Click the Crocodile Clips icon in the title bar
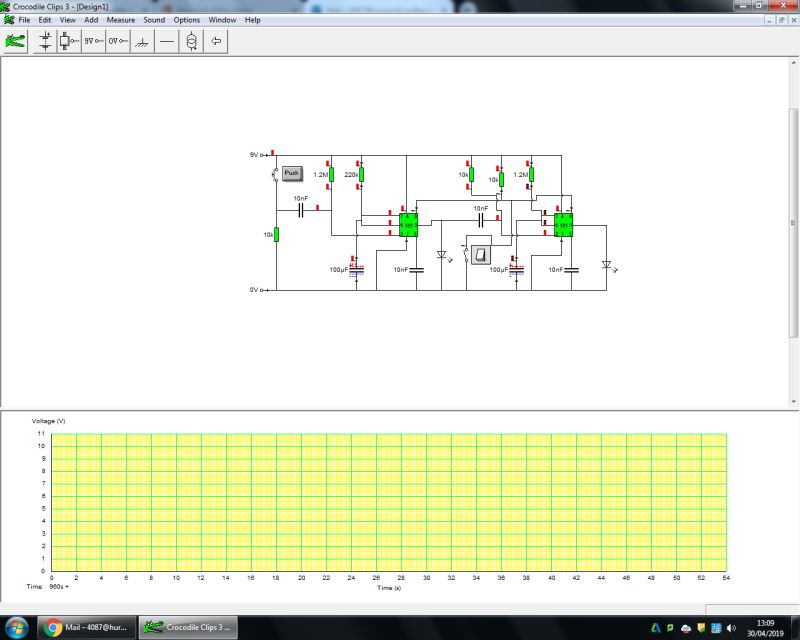Screen dimensions: 800x640 pyautogui.click(x=8, y=6)
